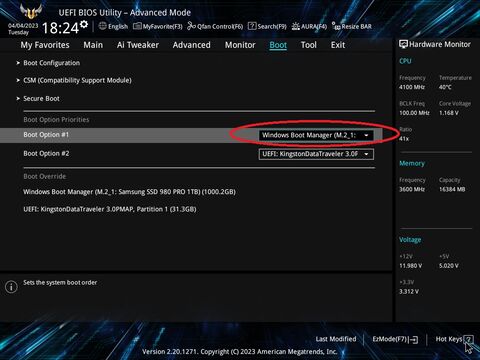Click Core Voltage value 1.168 V
The width and height of the screenshot is (480, 360).
(x=449, y=113)
